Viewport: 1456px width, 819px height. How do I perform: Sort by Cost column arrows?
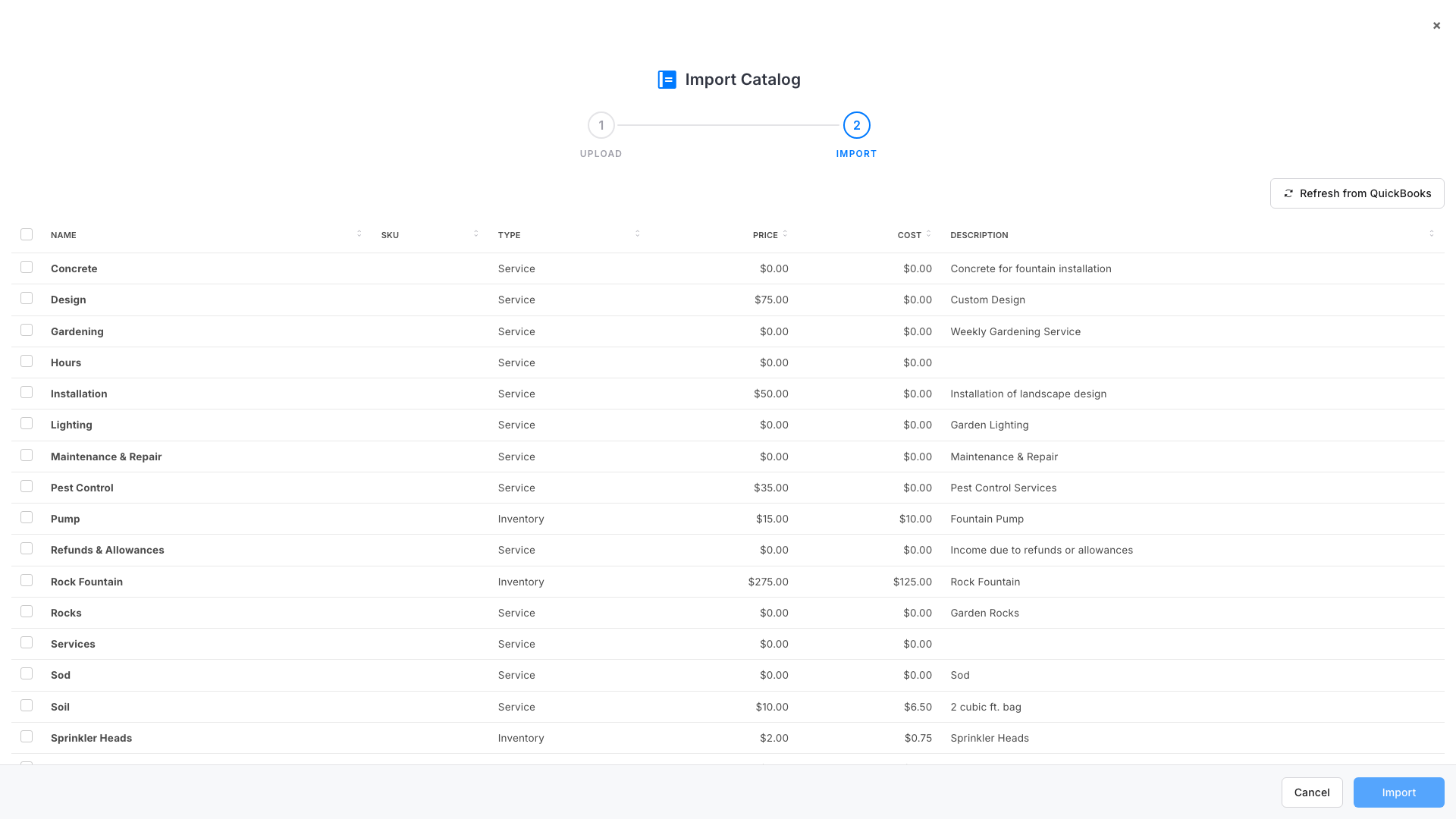pyautogui.click(x=928, y=234)
